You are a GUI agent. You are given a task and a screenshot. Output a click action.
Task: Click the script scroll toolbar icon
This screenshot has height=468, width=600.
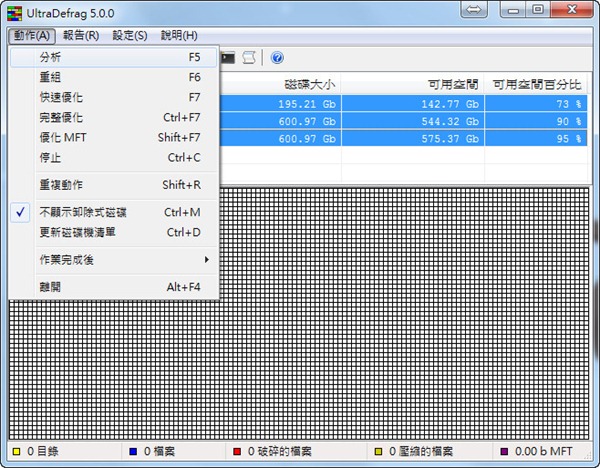pos(249,58)
